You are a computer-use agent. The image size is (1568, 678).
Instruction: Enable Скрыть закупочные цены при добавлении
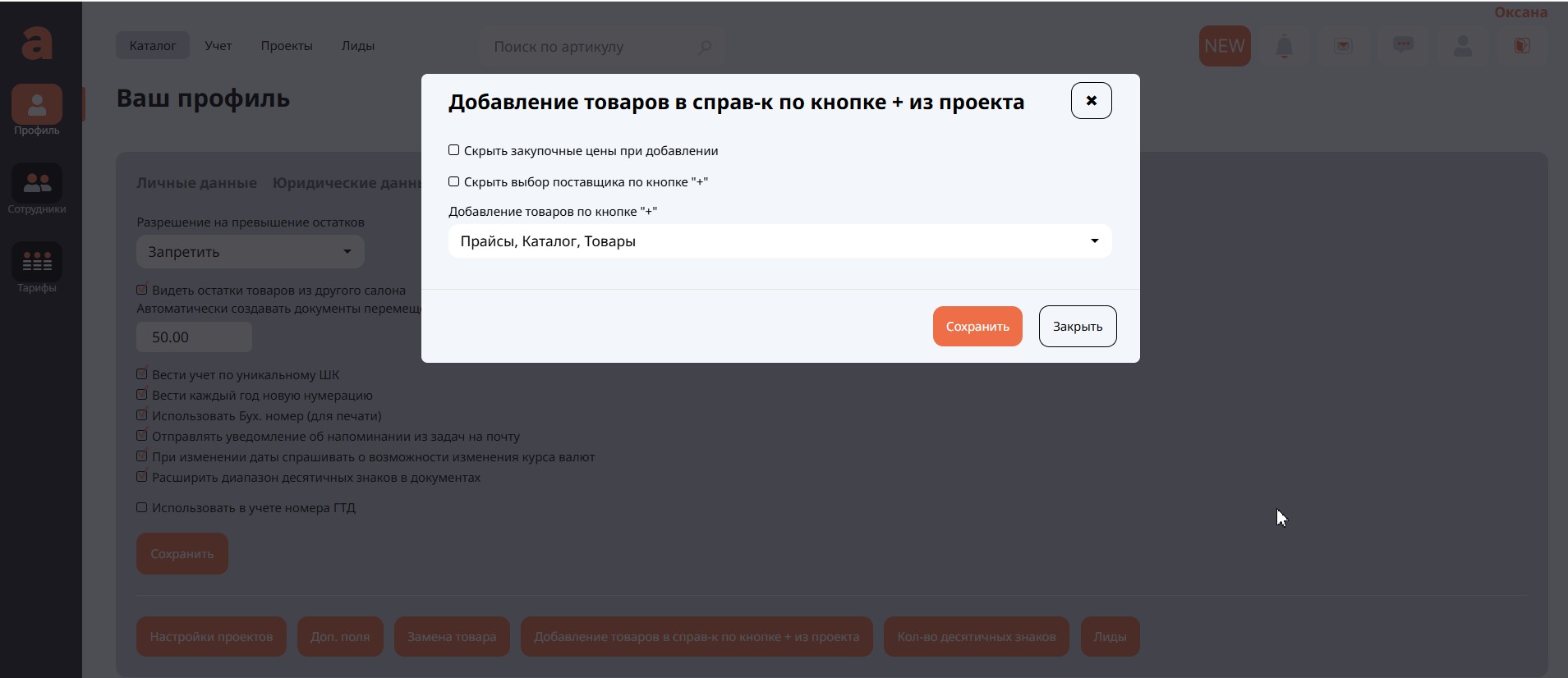click(x=454, y=150)
